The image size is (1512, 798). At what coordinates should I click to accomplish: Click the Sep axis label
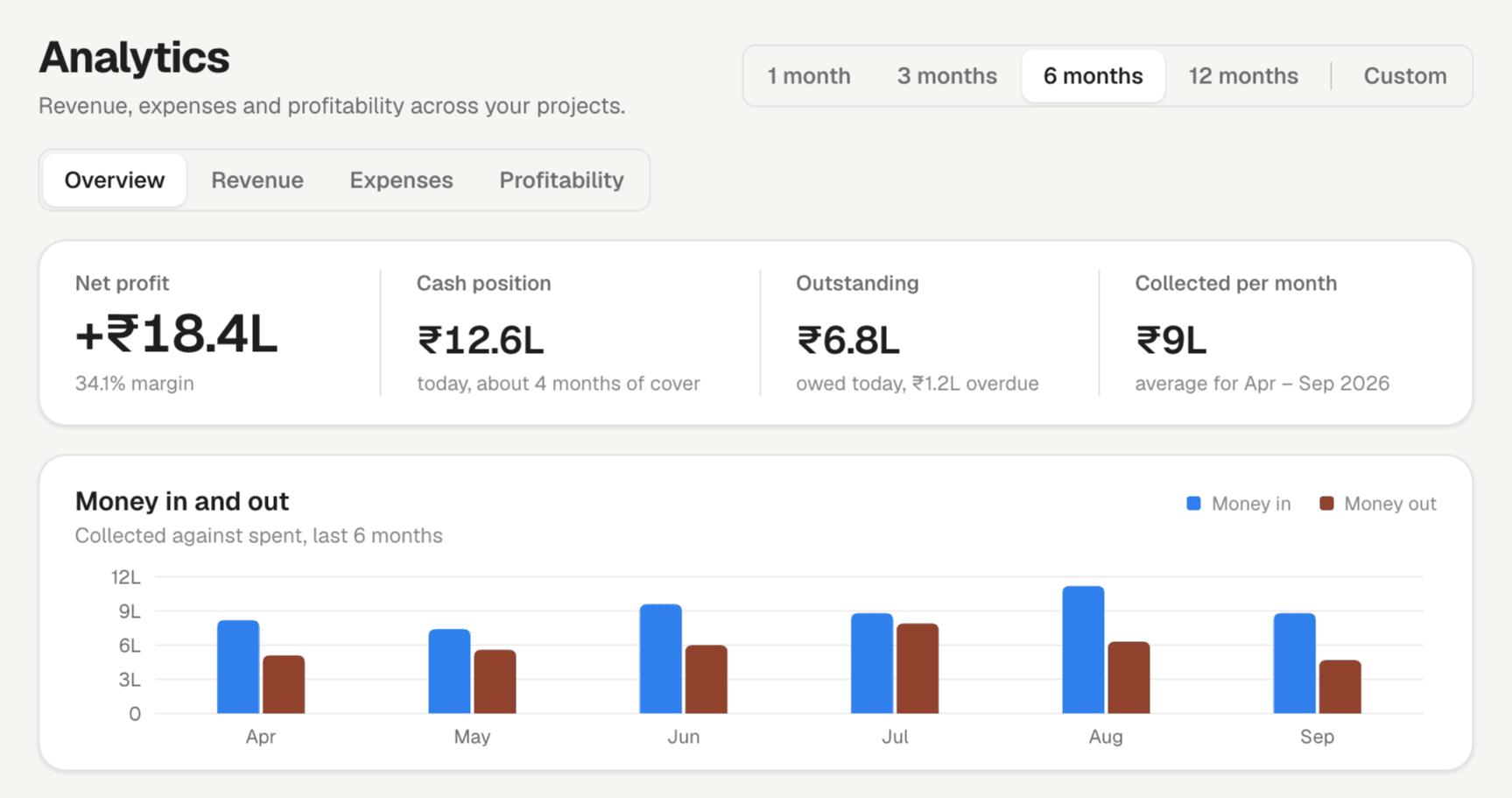point(1317,737)
